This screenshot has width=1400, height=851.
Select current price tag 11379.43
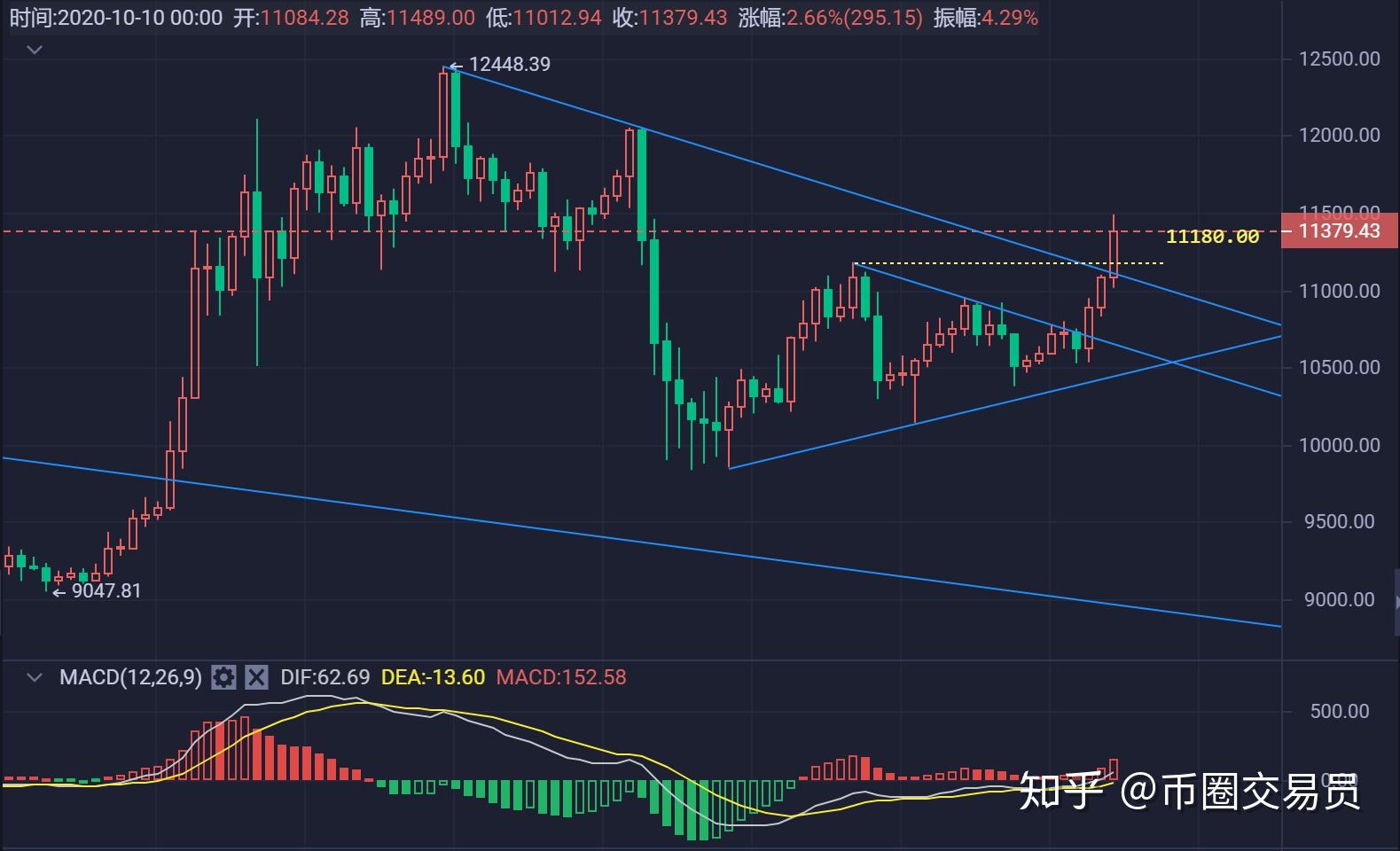(1340, 231)
